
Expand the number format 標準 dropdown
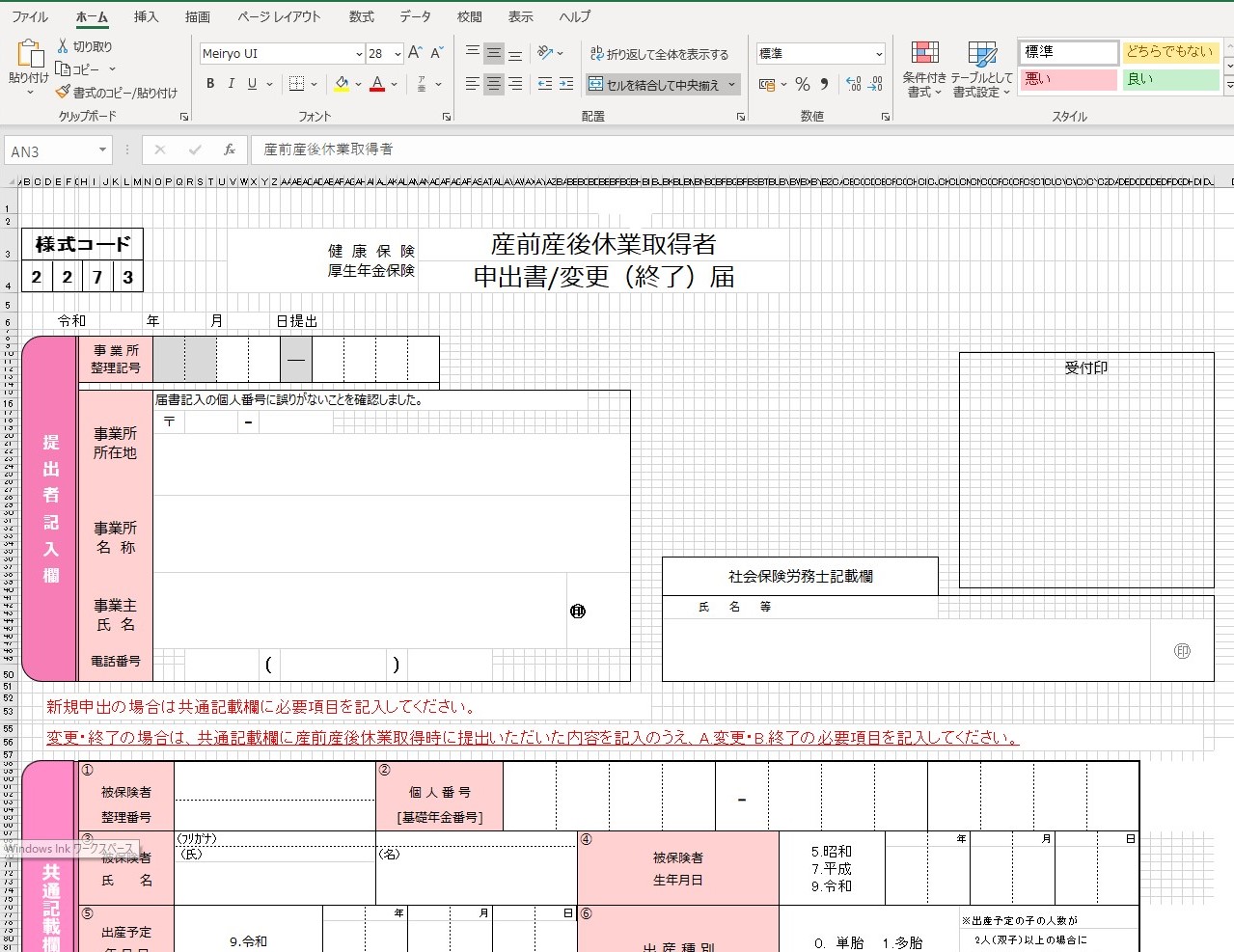click(878, 54)
